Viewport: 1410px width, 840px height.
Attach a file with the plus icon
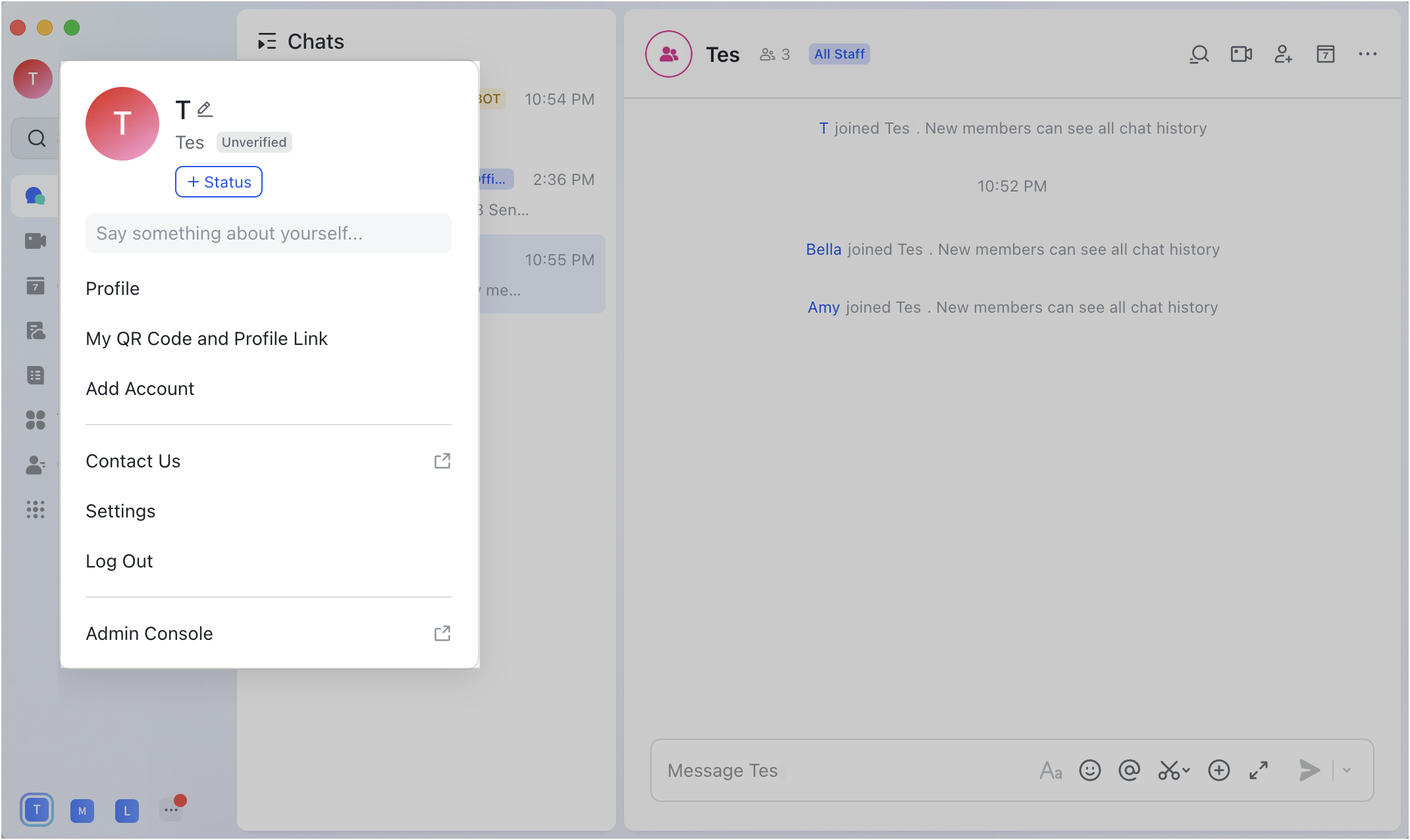pyautogui.click(x=1218, y=770)
